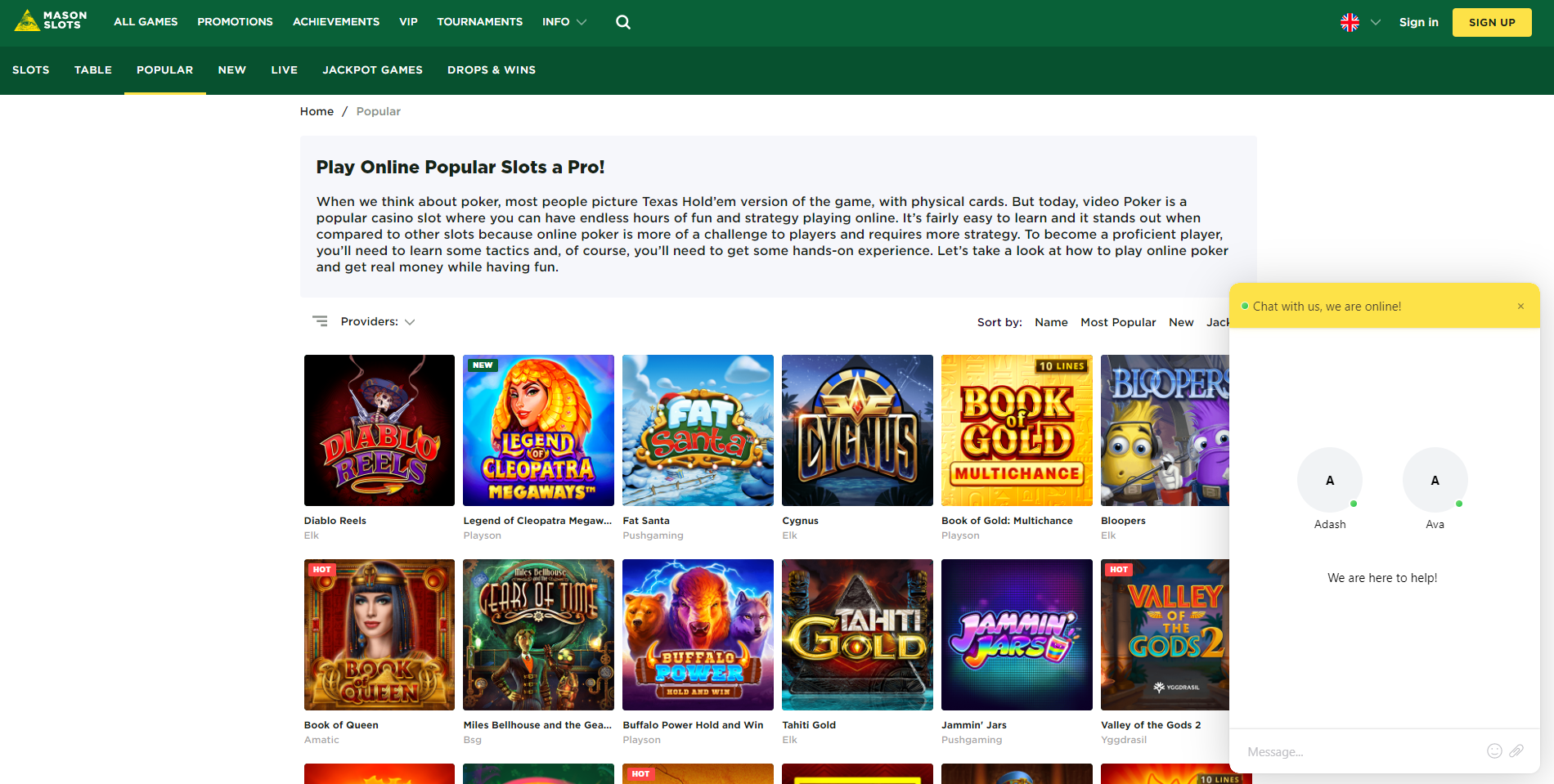Switch to the Slots tab
Image resolution: width=1554 pixels, height=784 pixels.
[x=31, y=70]
